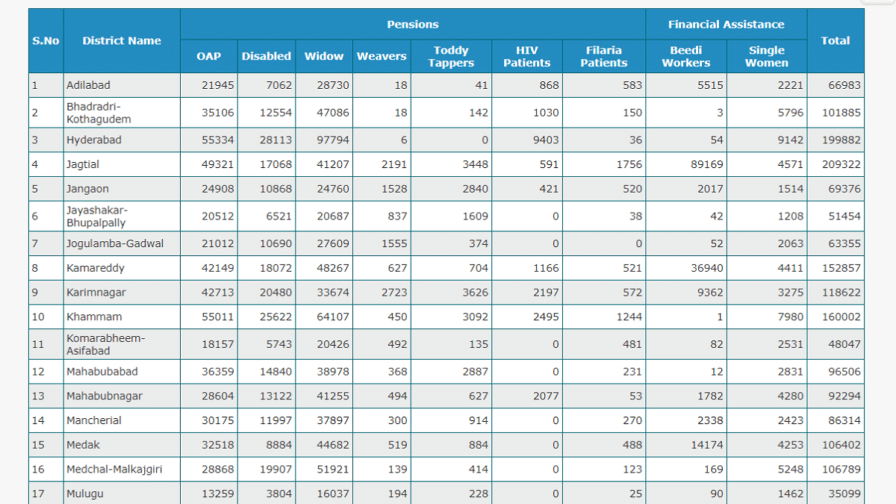The width and height of the screenshot is (896, 504).
Task: Select the HIV Patients column header
Action: point(526,57)
